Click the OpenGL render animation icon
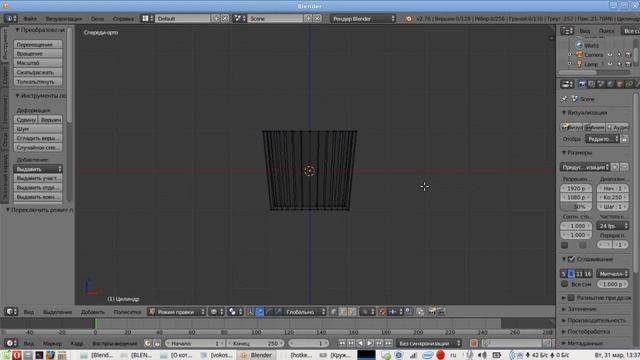The height and width of the screenshot is (360, 640). 441,312
